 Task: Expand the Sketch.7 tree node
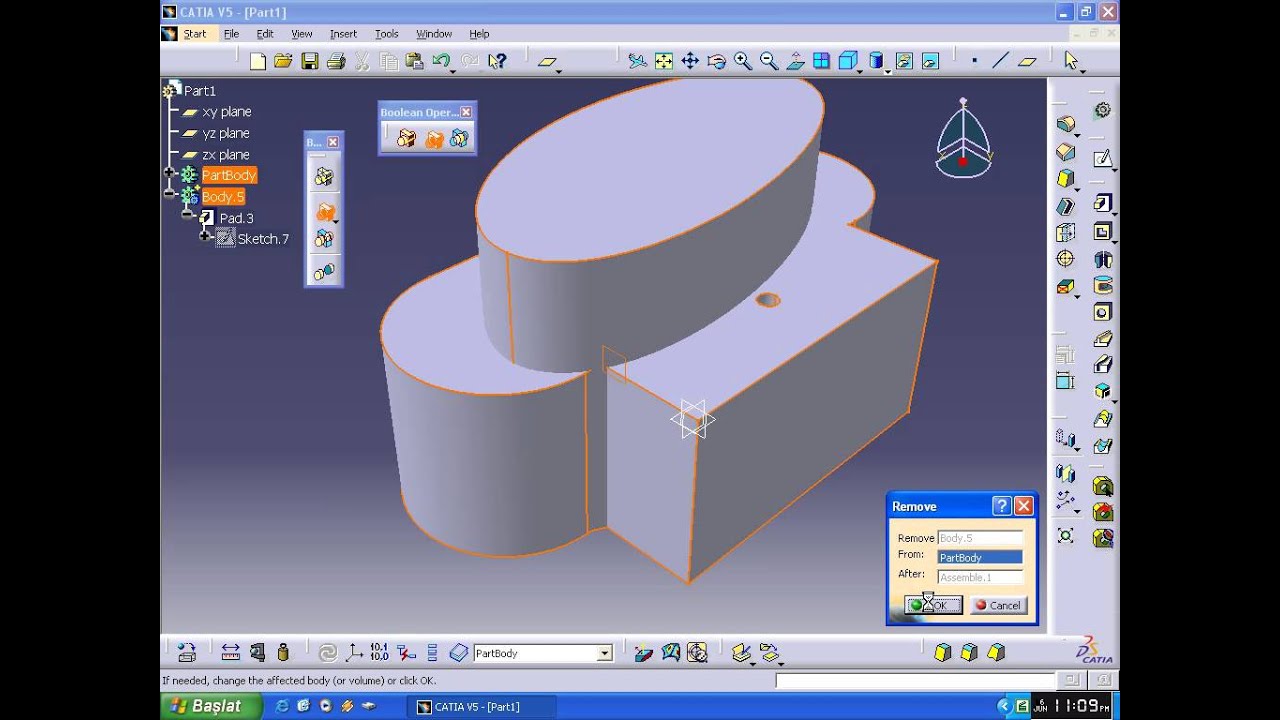pos(205,236)
